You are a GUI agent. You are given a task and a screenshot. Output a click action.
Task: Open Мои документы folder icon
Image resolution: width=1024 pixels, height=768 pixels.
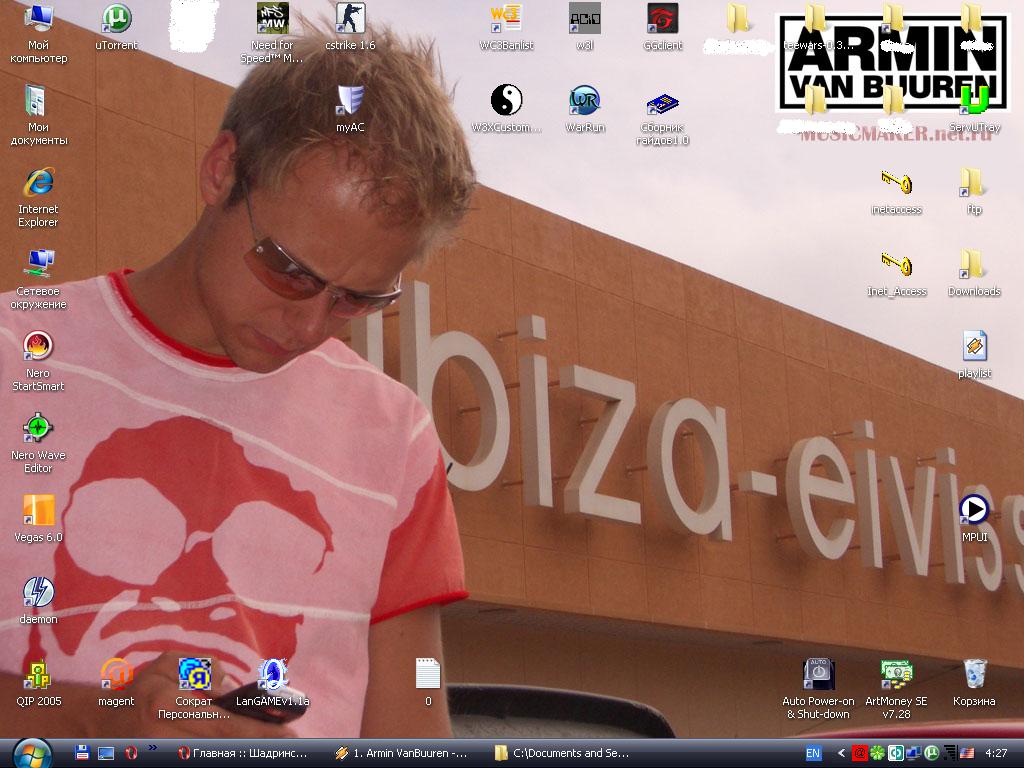tap(38, 116)
